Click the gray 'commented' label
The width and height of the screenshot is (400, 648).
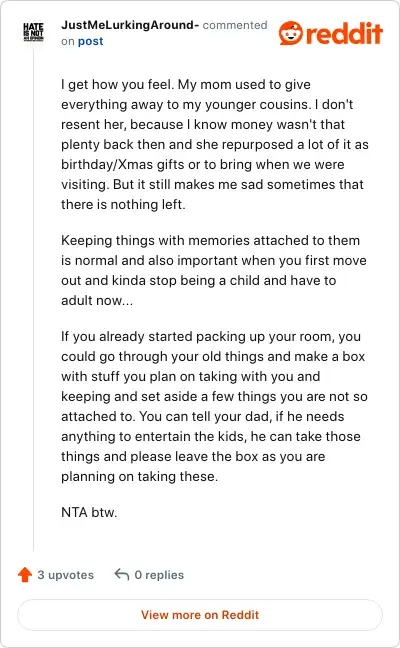(235, 25)
